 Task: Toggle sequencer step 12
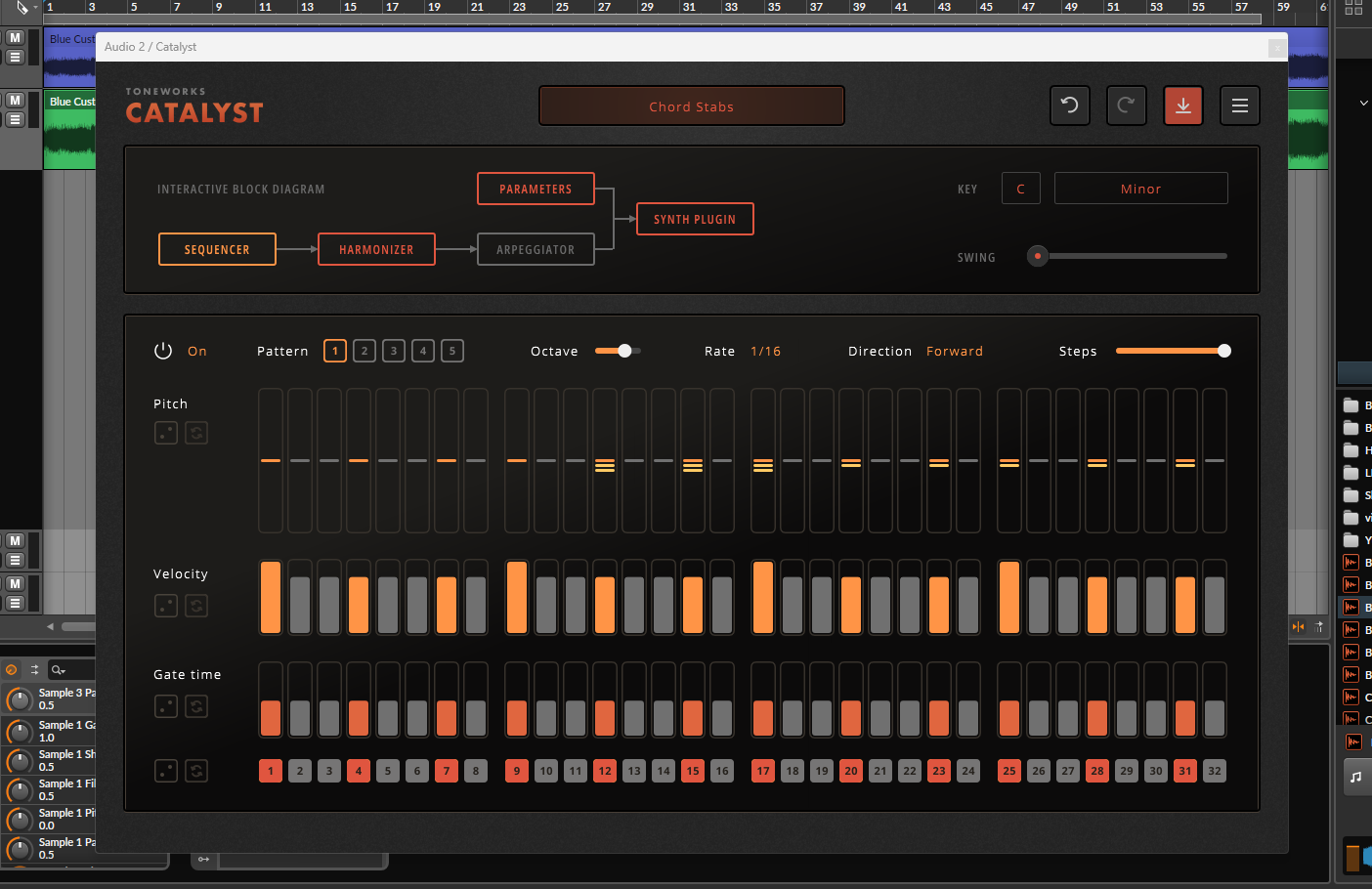pos(605,771)
